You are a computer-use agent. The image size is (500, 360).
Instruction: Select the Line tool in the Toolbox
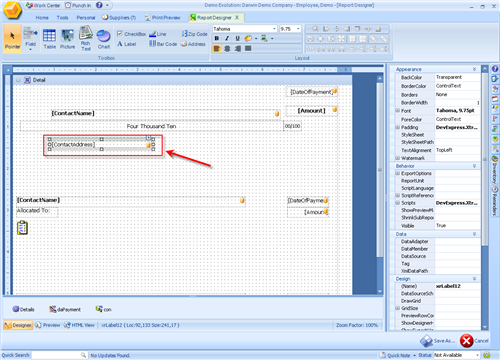coord(158,34)
